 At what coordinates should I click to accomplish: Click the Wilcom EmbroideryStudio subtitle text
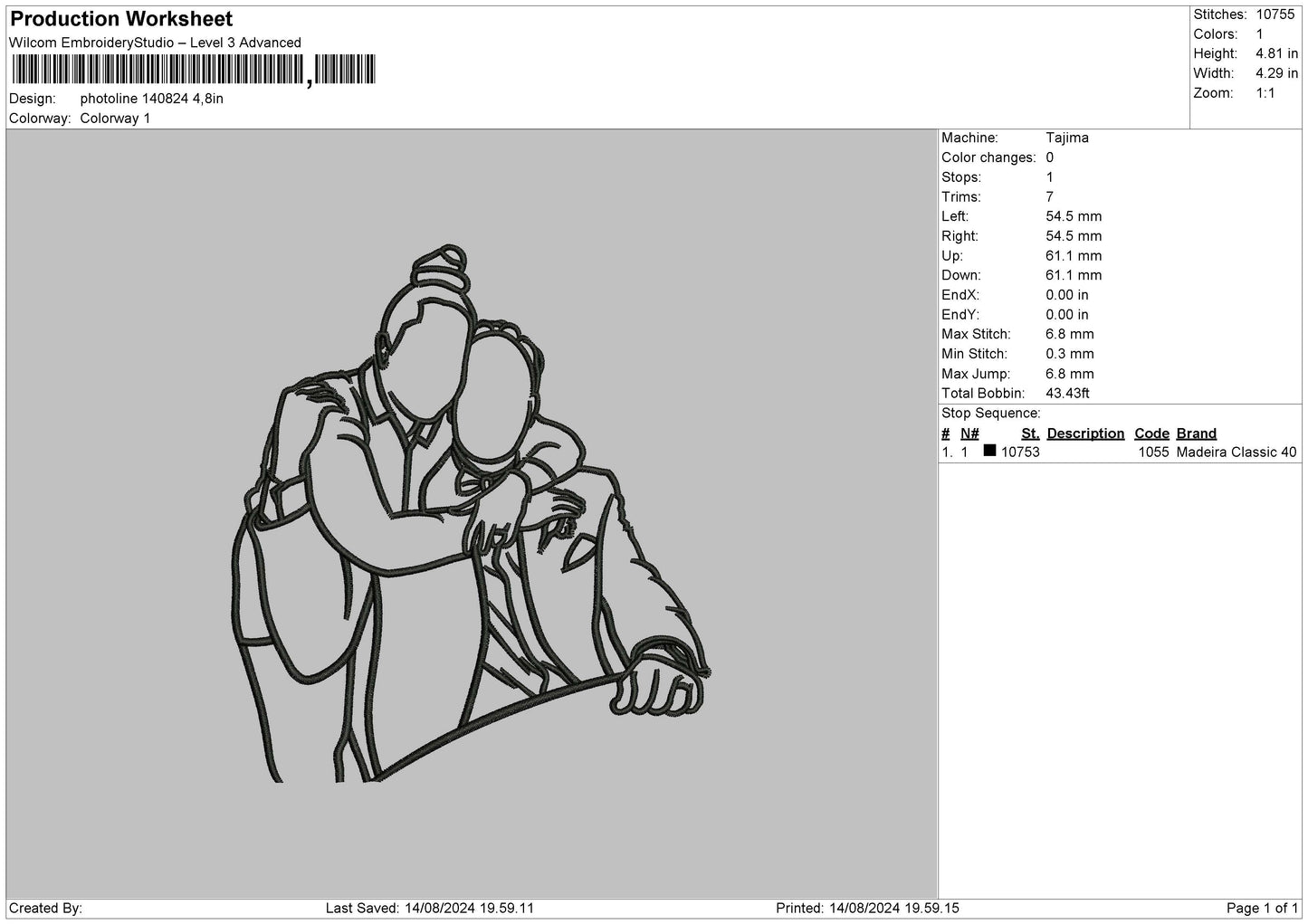pos(155,43)
